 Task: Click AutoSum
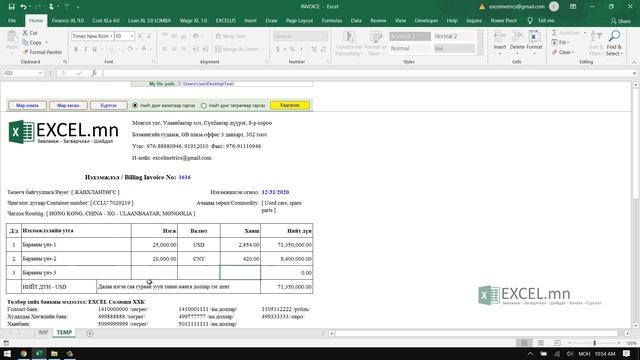point(565,33)
